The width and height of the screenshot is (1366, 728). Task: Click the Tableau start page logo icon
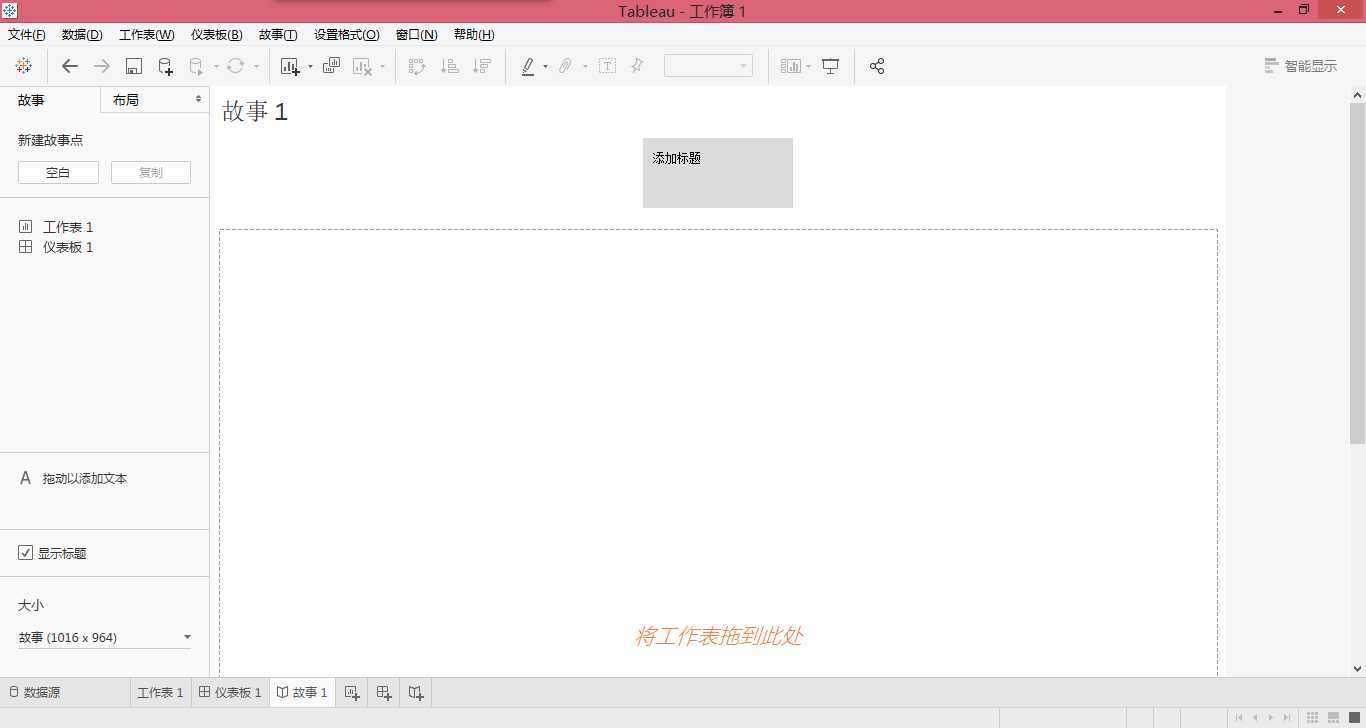24,66
